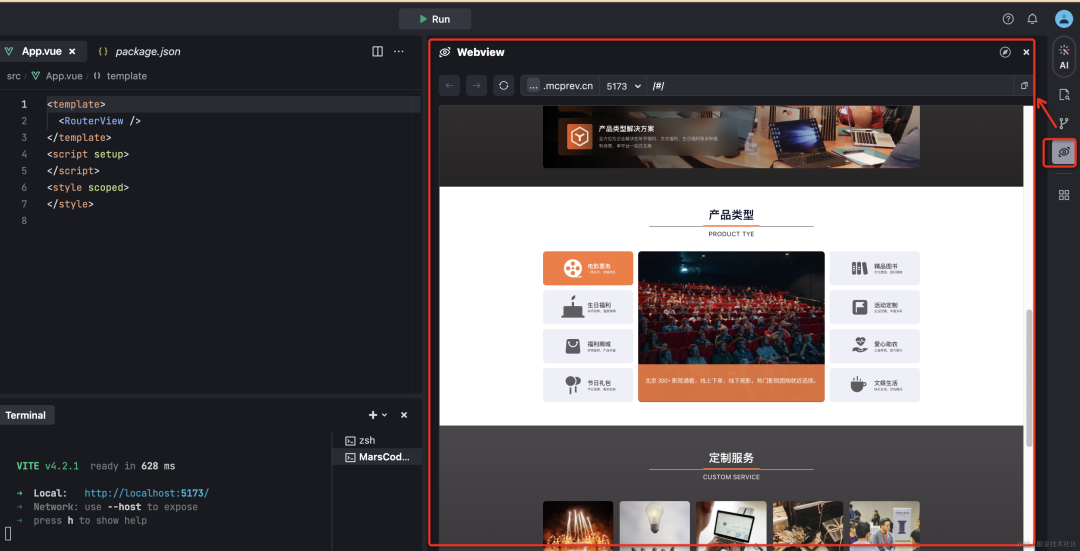Open the file search sidebar icon
The height and width of the screenshot is (551, 1080).
tap(1064, 95)
